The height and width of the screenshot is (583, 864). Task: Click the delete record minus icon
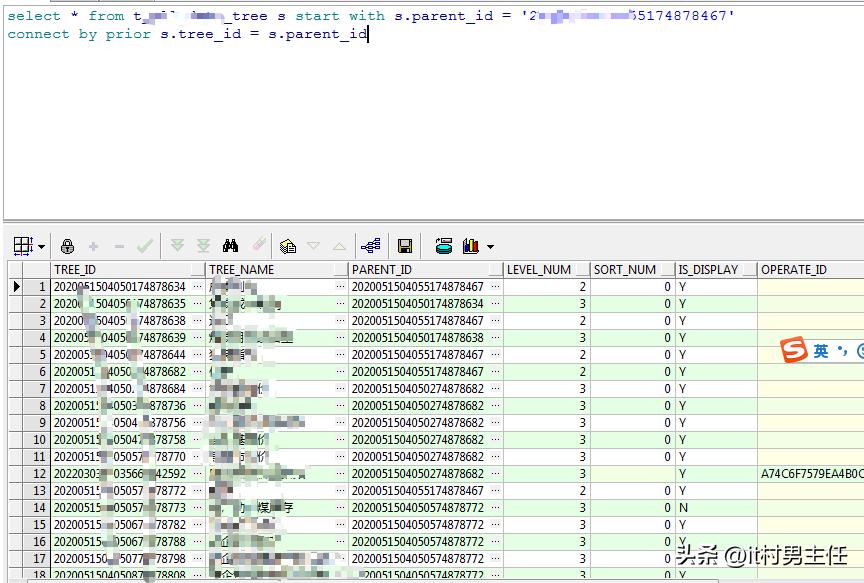click(x=119, y=246)
